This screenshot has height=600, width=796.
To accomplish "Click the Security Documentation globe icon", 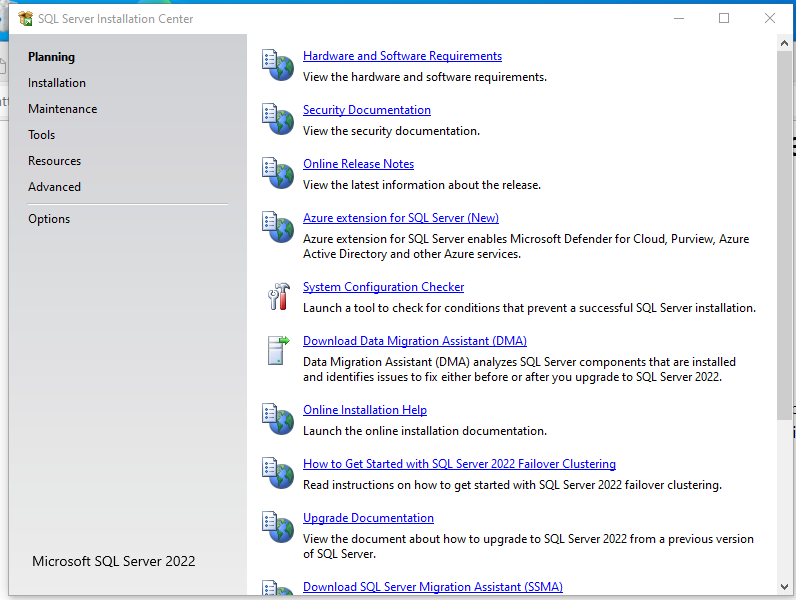I will tap(278, 119).
